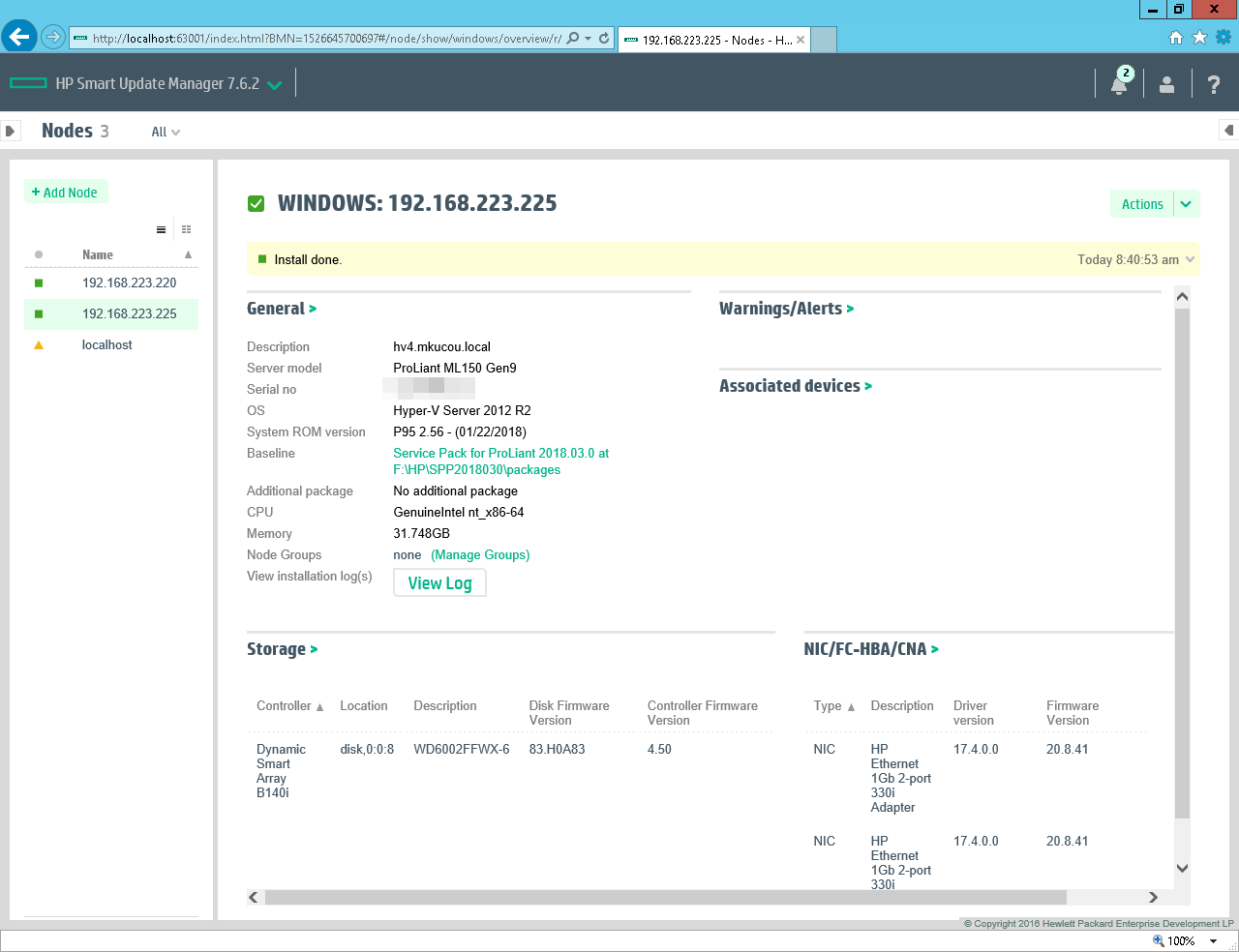Click the horizontal scrollbar at the bottom
The height and width of the screenshot is (952, 1239).
click(665, 897)
